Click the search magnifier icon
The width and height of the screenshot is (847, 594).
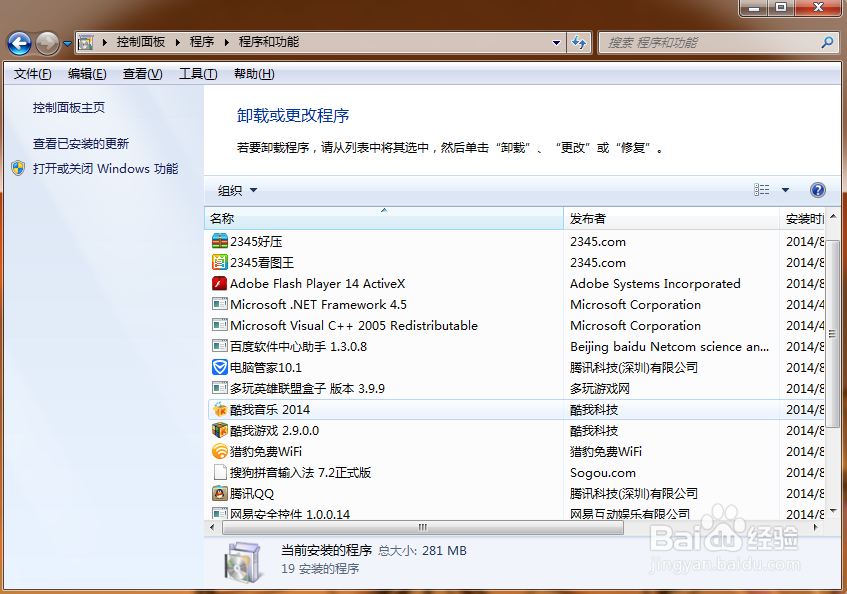point(827,42)
